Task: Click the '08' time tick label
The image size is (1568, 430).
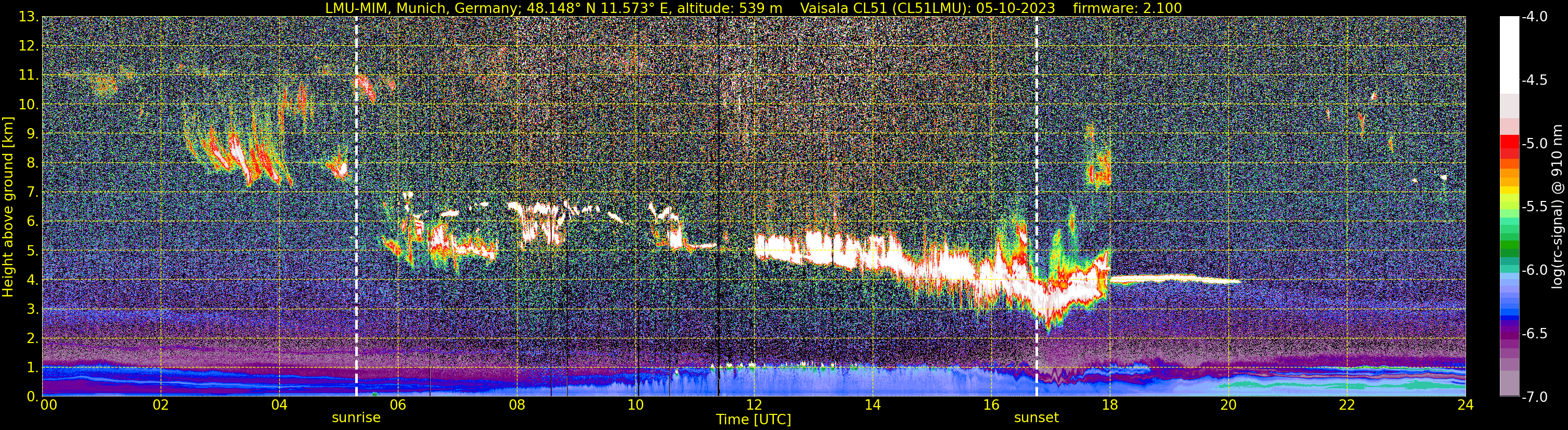Action: point(517,405)
